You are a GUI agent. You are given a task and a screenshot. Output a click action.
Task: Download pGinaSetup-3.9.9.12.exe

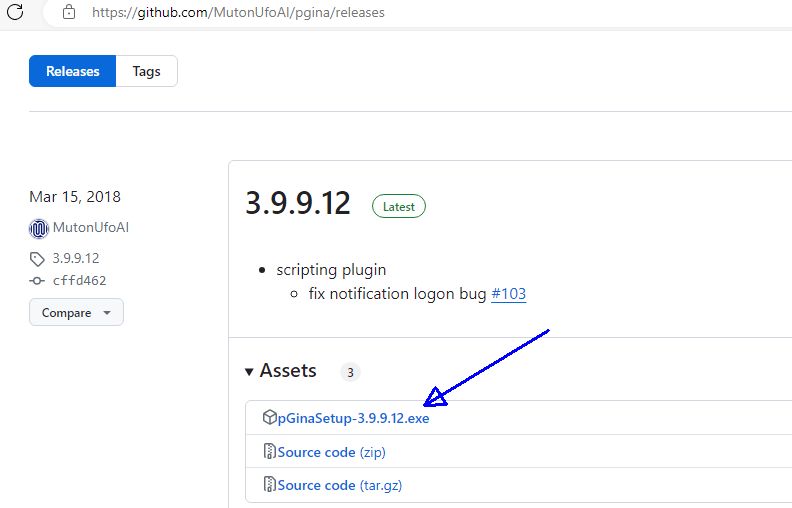pyautogui.click(x=353, y=418)
